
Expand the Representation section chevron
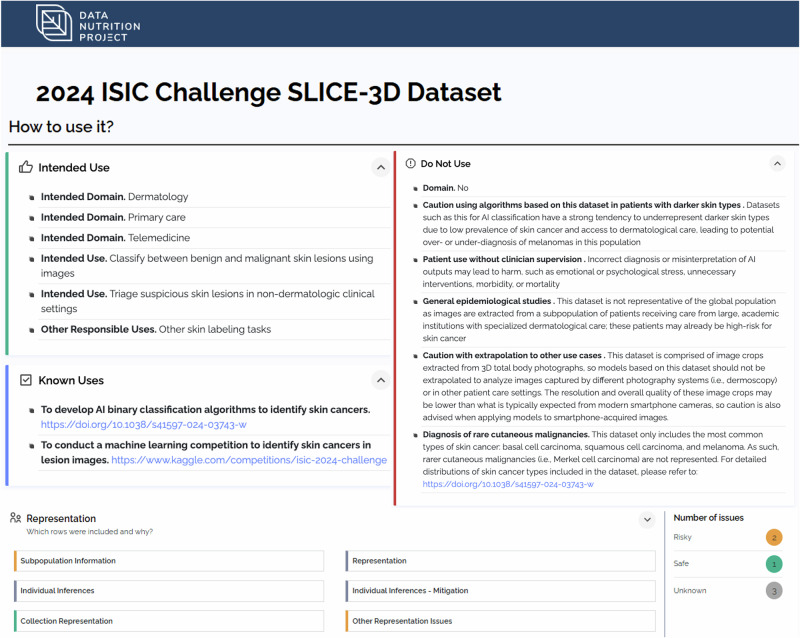[647, 520]
